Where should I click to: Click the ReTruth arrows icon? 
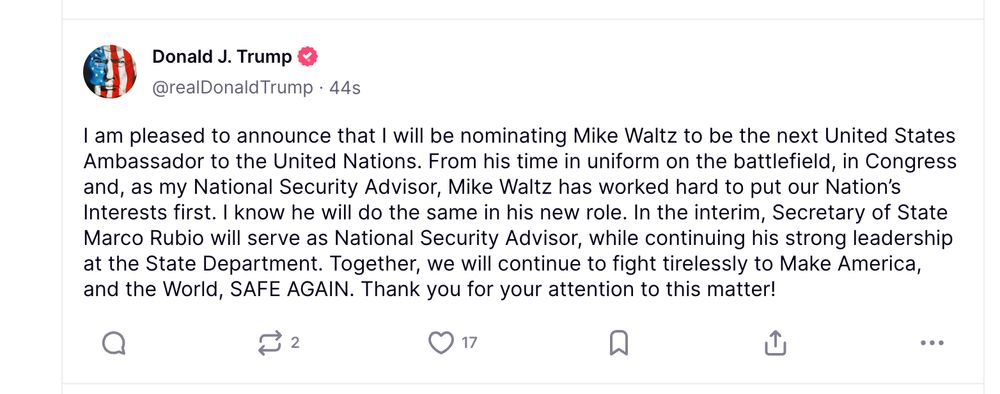[270, 344]
